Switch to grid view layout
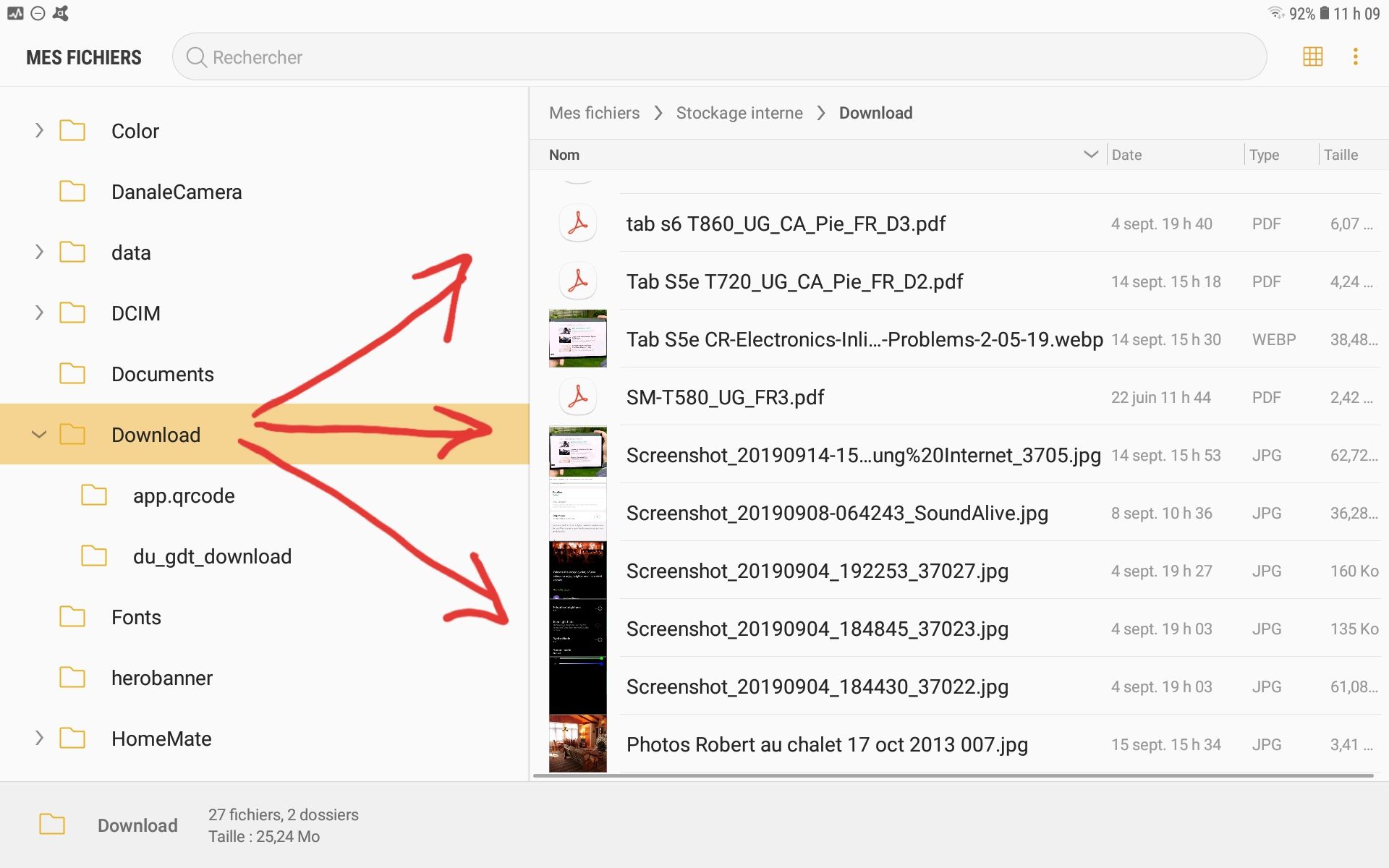This screenshot has width=1389, height=868. tap(1313, 56)
